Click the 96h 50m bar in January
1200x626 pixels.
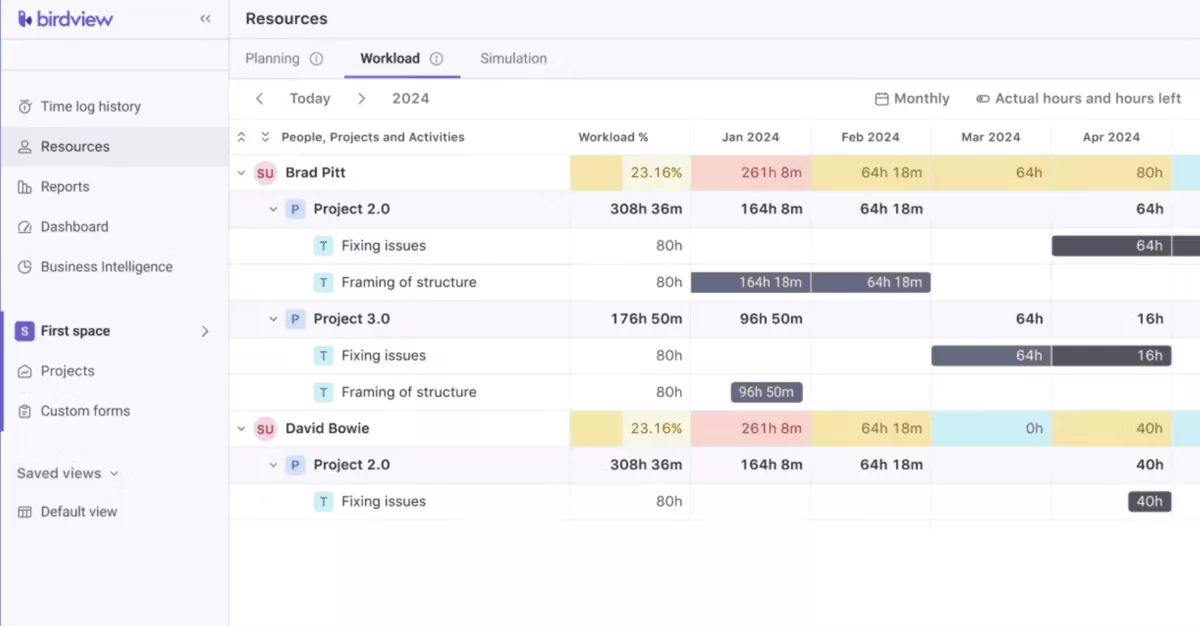click(x=766, y=392)
